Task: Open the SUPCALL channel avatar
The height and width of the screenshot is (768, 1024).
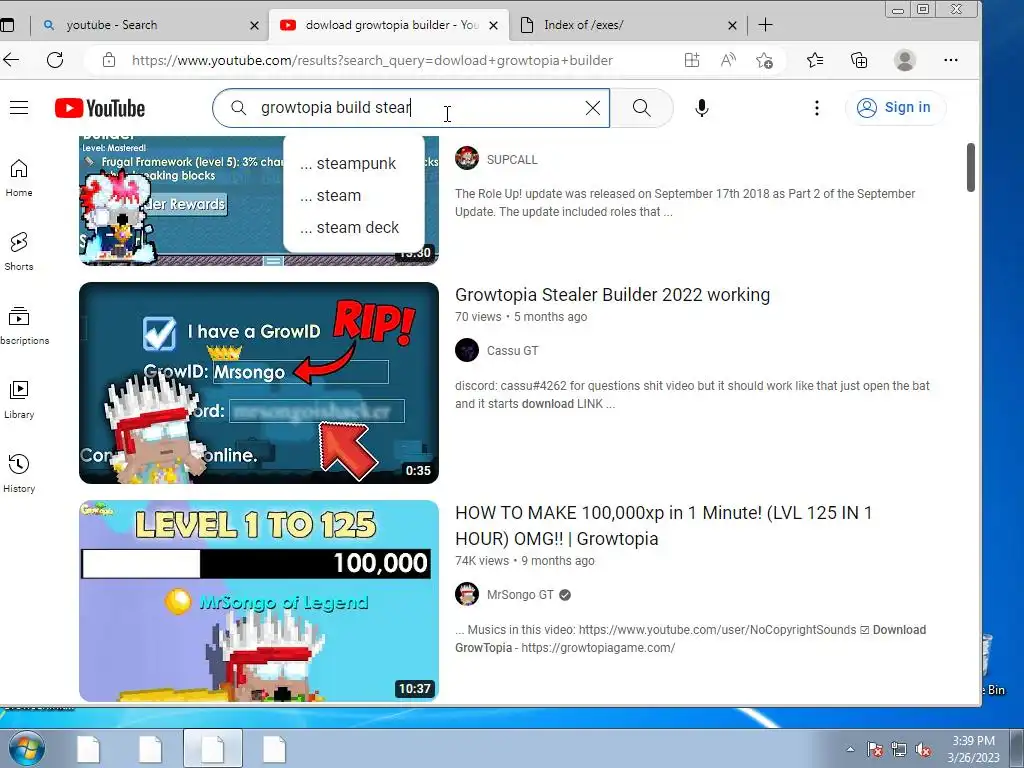Action: 467,159
